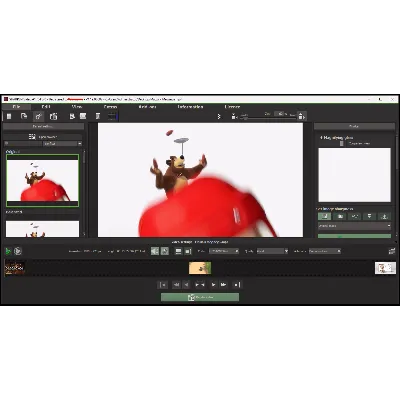
Task: Toggle the second highlighted view button above the timeline
Action: click(x=165, y=251)
